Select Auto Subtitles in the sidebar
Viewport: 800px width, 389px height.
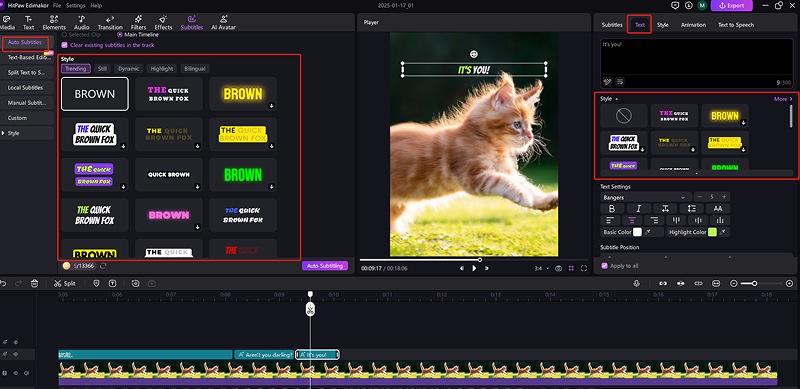click(25, 42)
